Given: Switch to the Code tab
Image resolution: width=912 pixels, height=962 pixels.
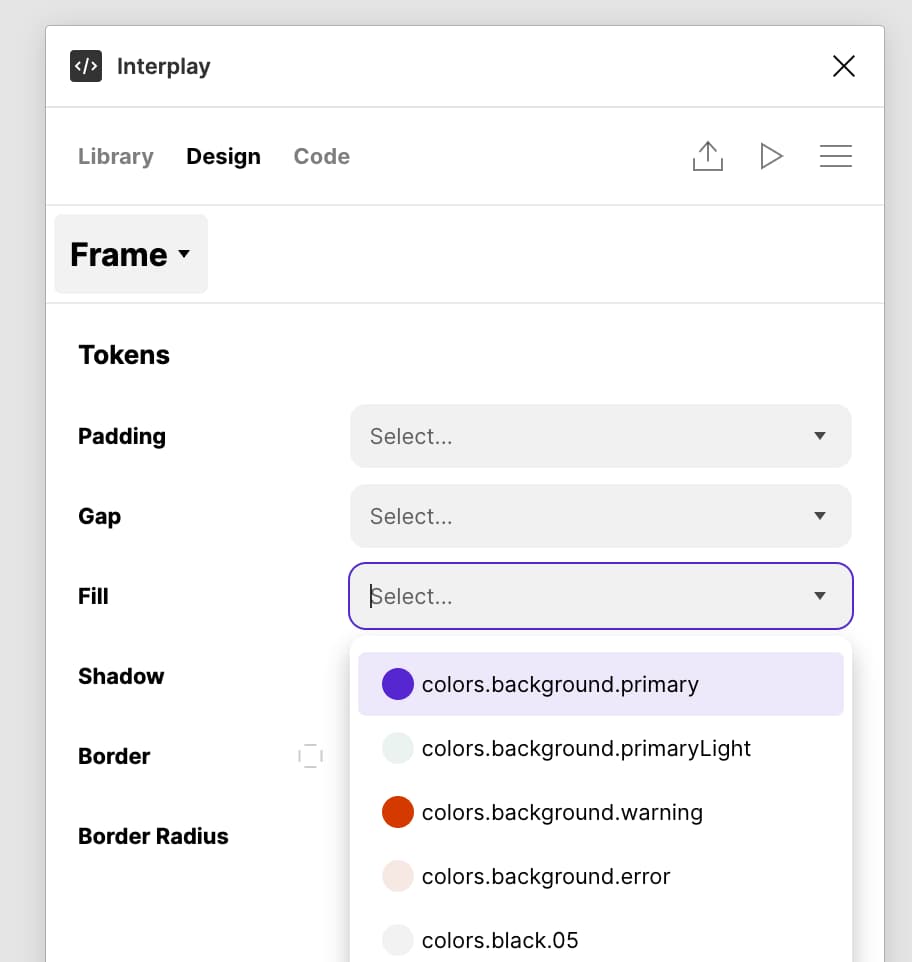Looking at the screenshot, I should coord(321,156).
